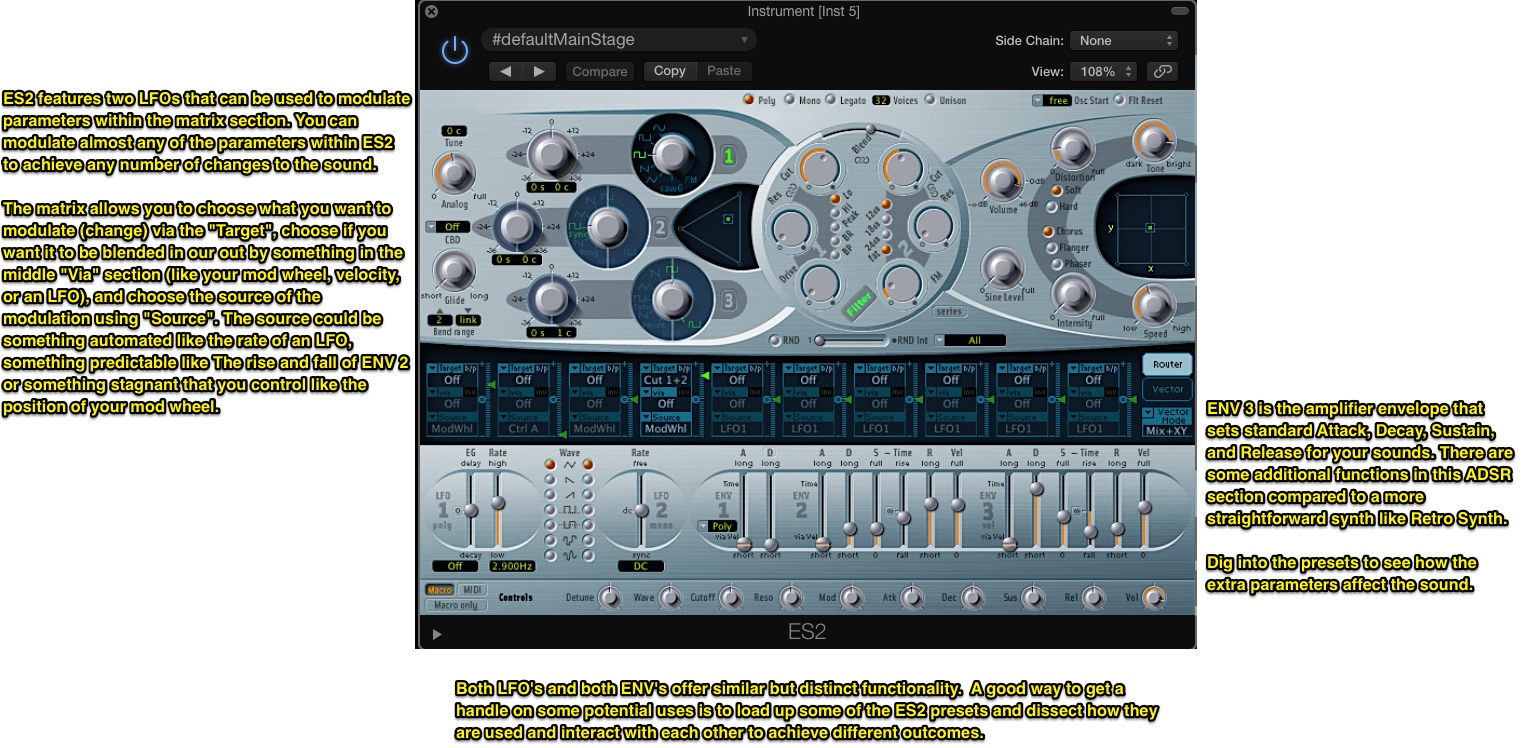This screenshot has width=1522, height=748.
Task: Load the previous preset with left arrow
Action: [505, 71]
